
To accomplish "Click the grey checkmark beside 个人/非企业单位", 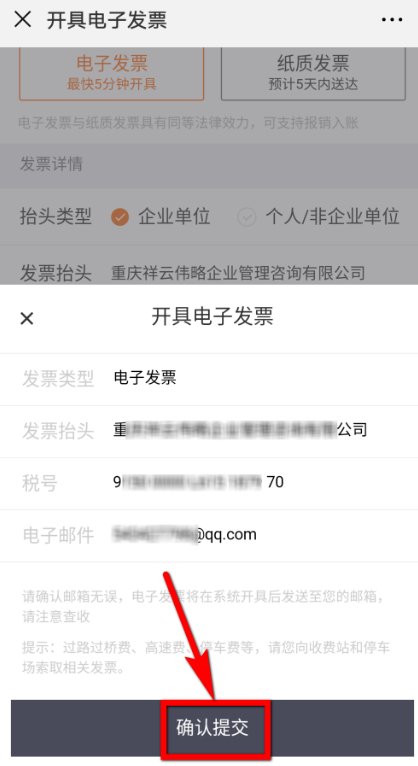I will 247,217.
